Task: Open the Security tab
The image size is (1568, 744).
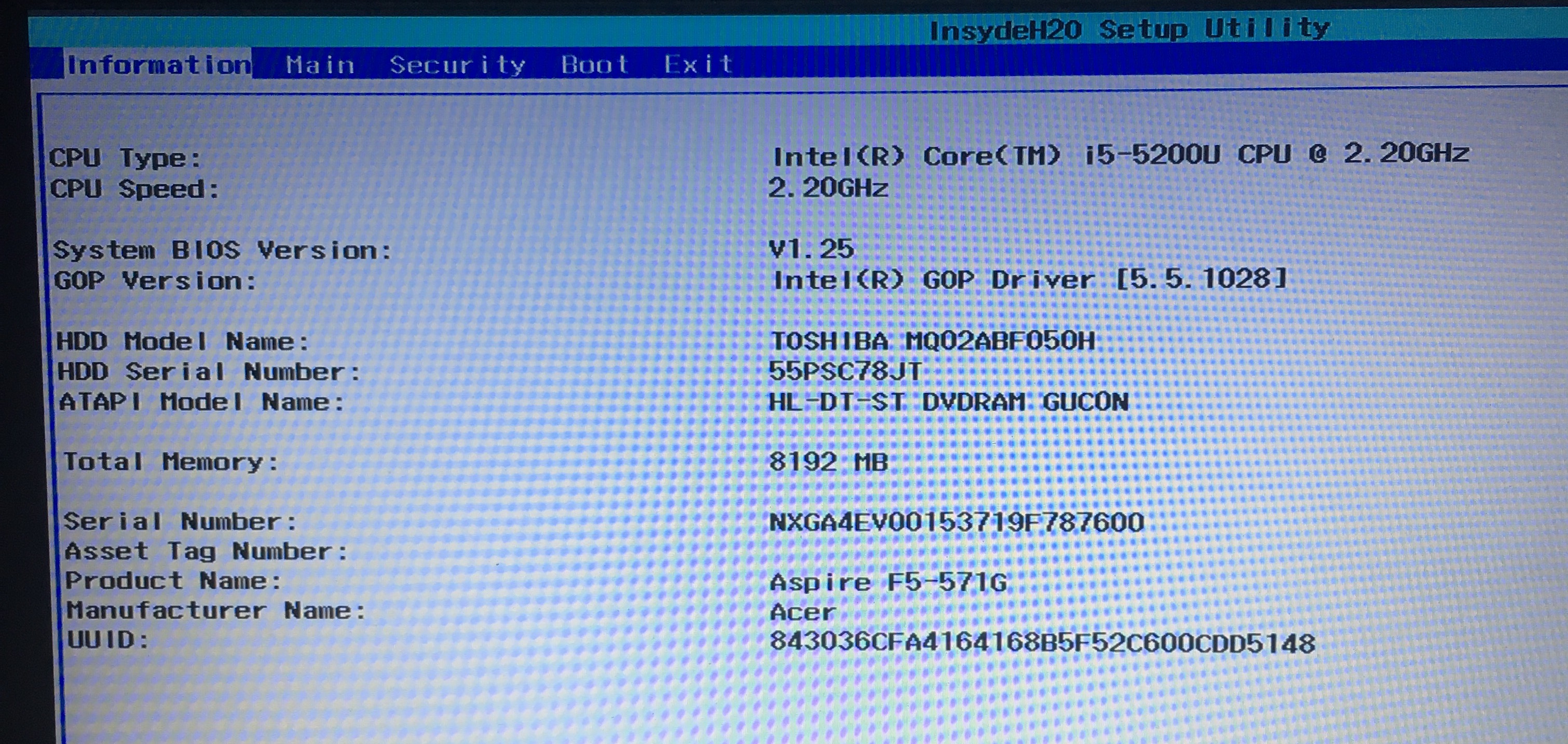Action: (457, 64)
